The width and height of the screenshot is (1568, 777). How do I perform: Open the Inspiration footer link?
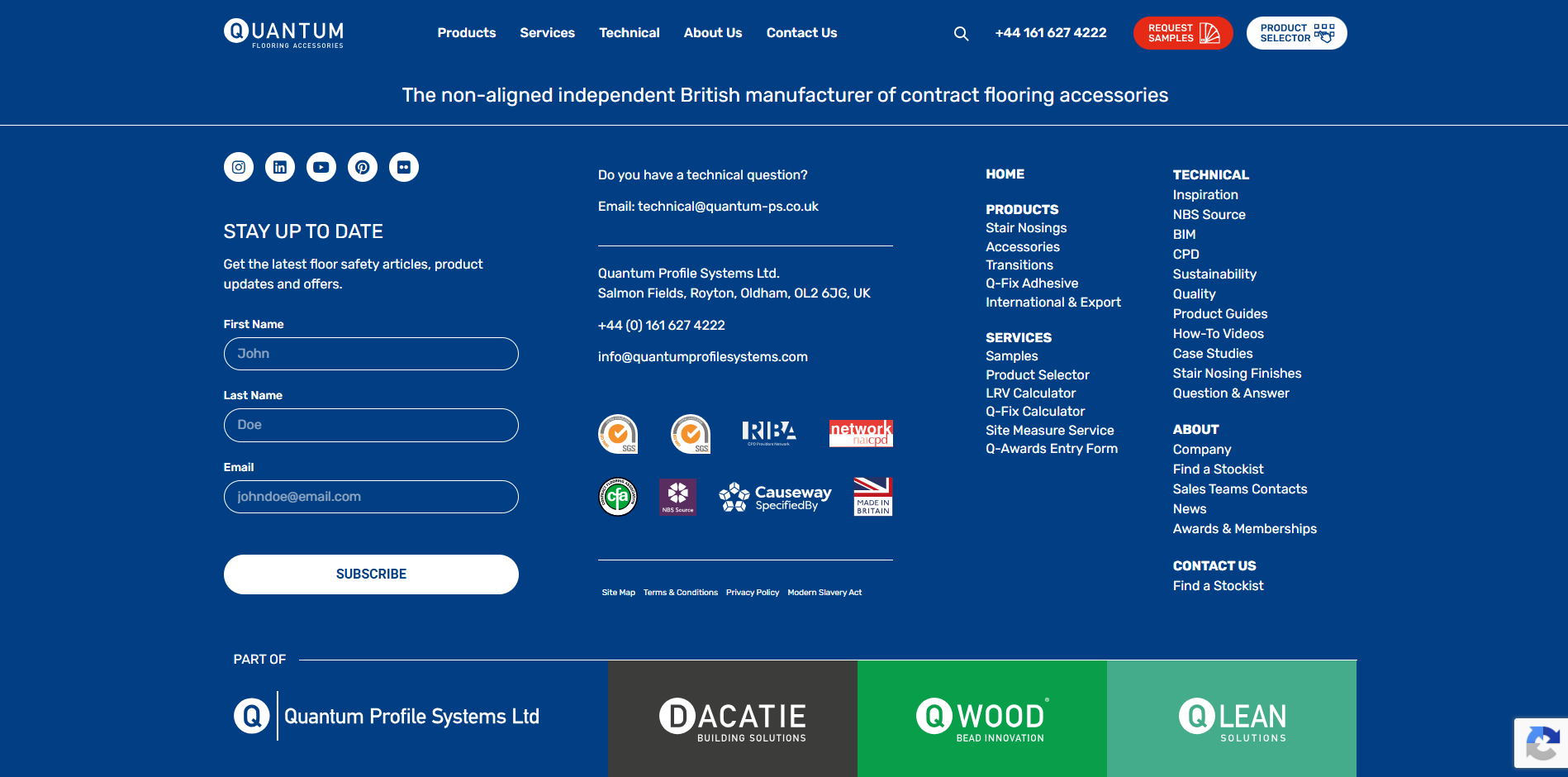coord(1205,195)
